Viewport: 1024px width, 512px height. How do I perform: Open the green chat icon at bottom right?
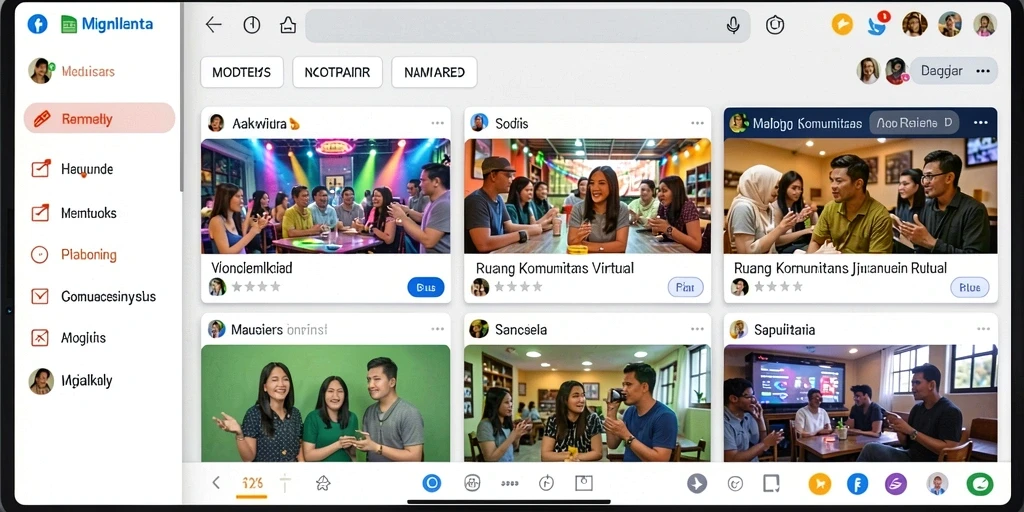point(980,484)
